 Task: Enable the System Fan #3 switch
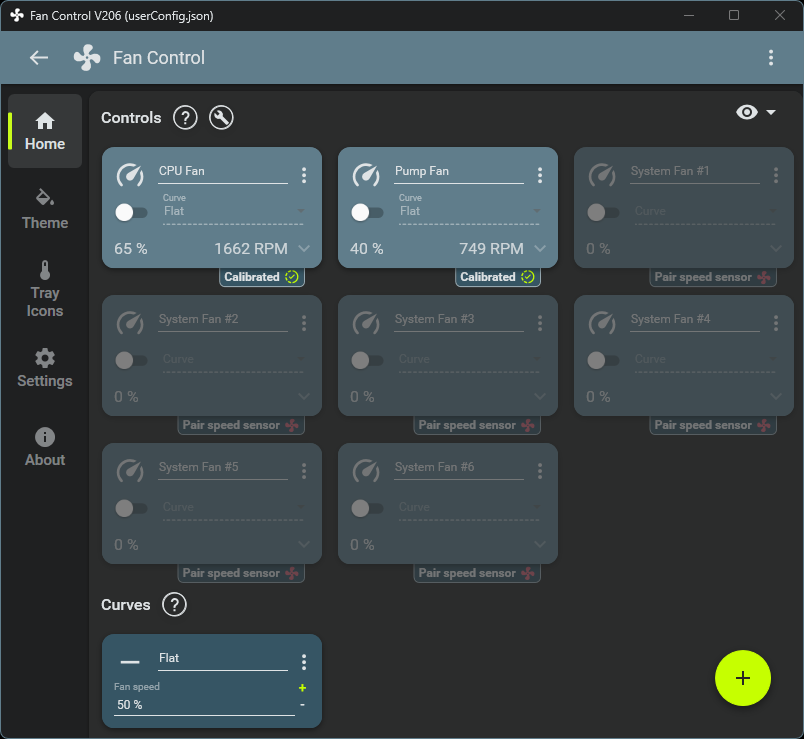click(x=367, y=360)
